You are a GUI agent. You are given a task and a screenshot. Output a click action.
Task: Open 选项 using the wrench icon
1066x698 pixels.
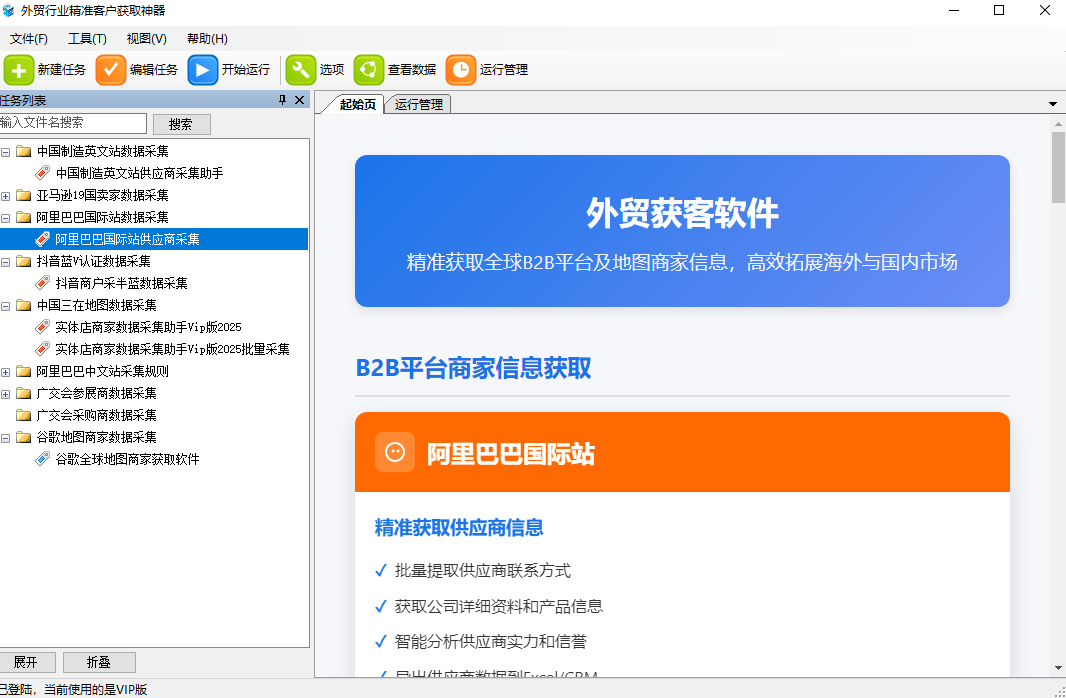[301, 70]
